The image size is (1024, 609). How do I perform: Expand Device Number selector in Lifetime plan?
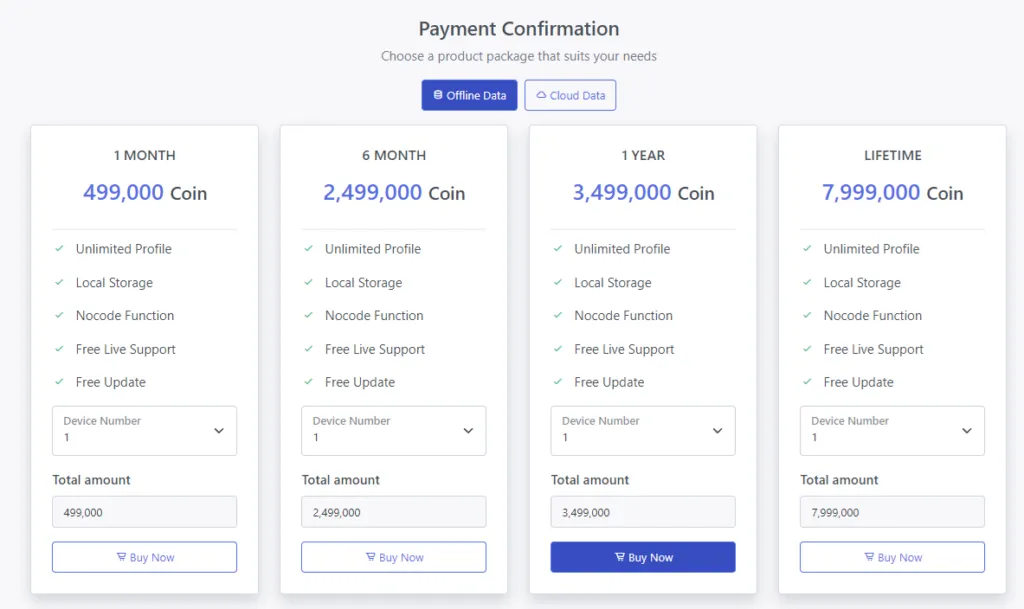point(892,431)
